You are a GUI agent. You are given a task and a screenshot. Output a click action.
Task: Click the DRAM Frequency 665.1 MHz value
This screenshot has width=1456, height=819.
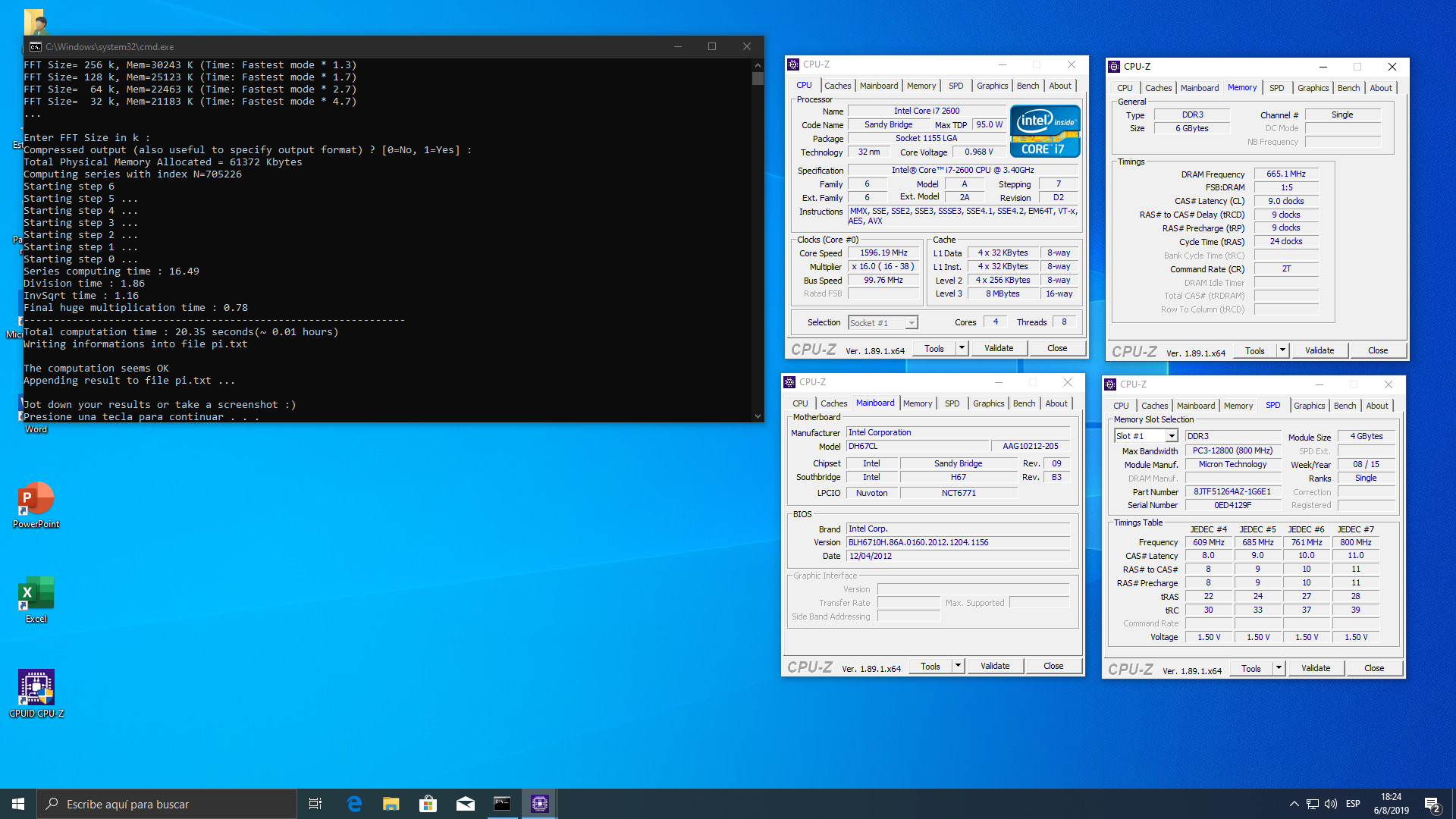[x=1286, y=174]
